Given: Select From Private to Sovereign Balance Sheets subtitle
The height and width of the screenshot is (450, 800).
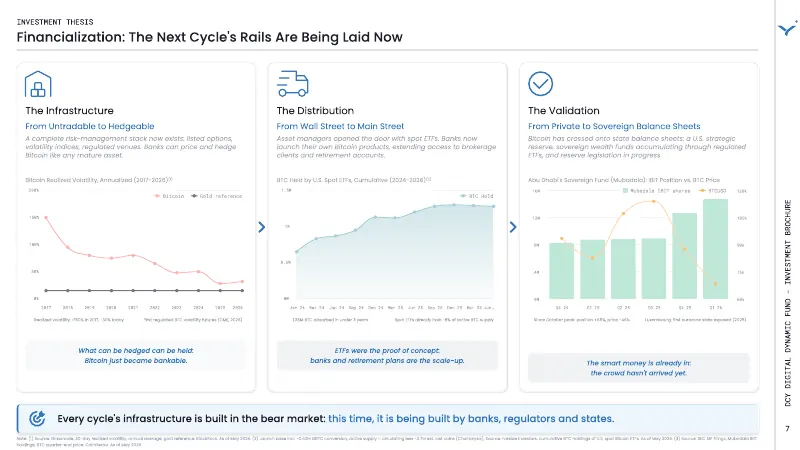Looking at the screenshot, I should pos(614,126).
